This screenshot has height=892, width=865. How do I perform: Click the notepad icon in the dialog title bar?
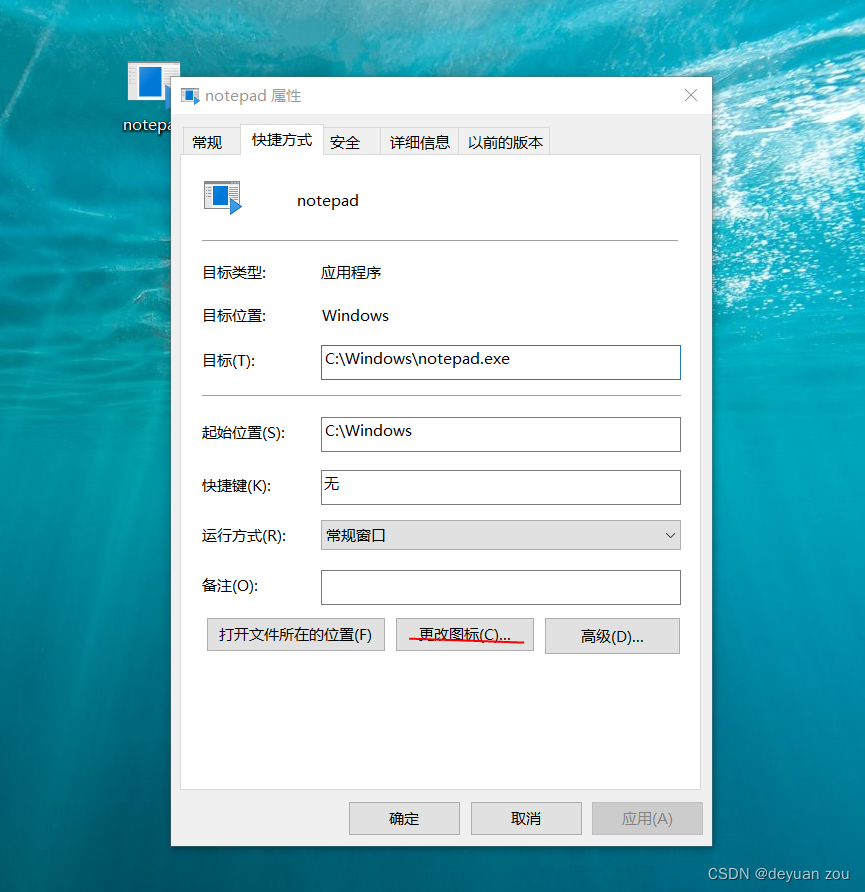[x=190, y=96]
